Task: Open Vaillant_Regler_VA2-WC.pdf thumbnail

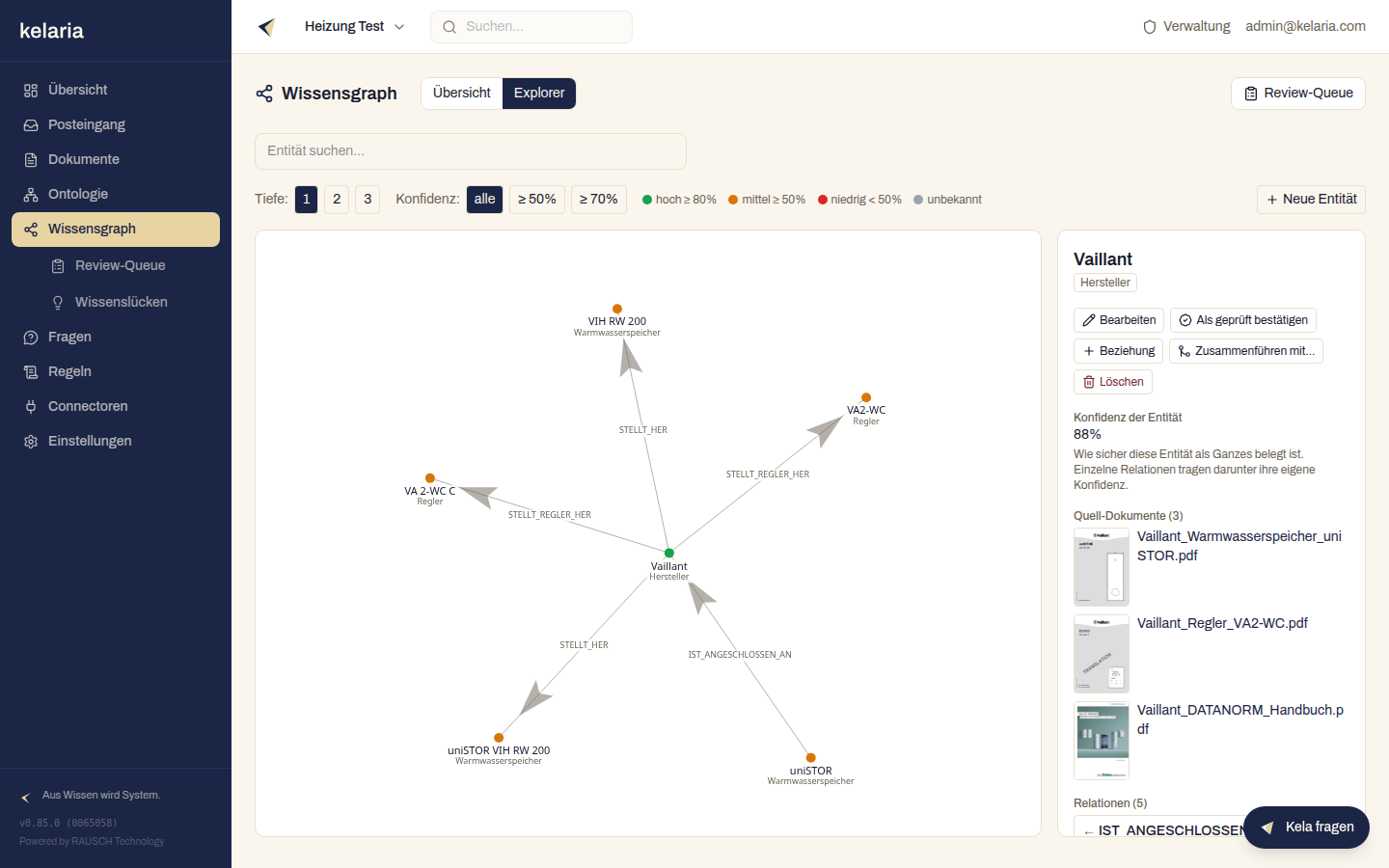Action: (1102, 654)
